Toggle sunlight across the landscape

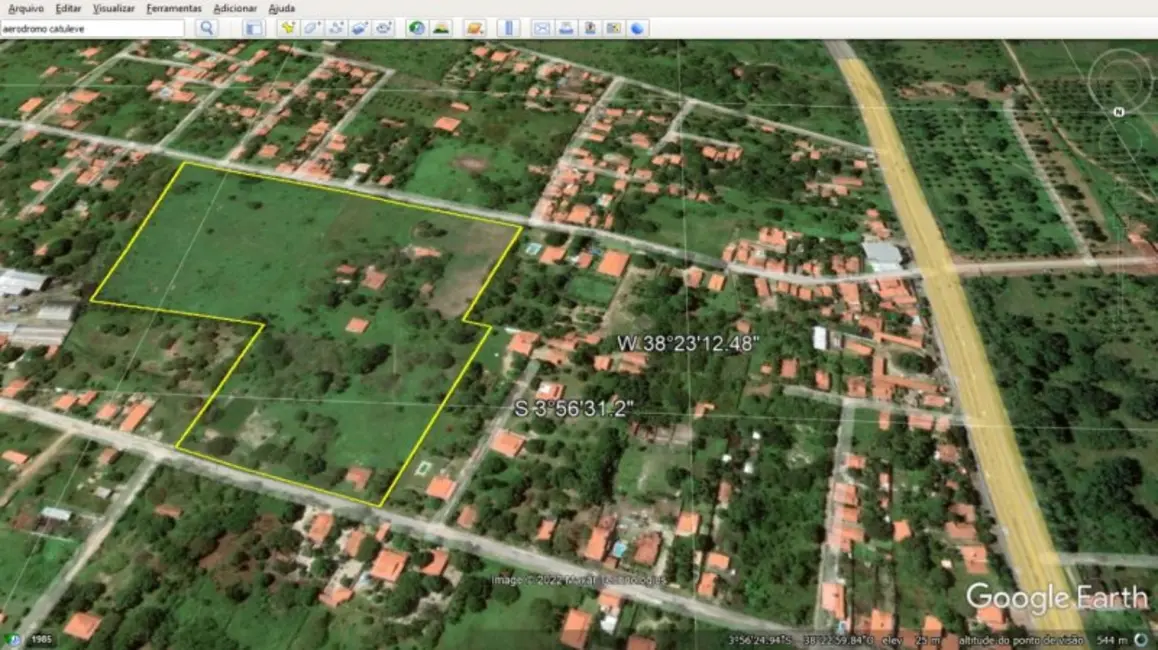440,28
